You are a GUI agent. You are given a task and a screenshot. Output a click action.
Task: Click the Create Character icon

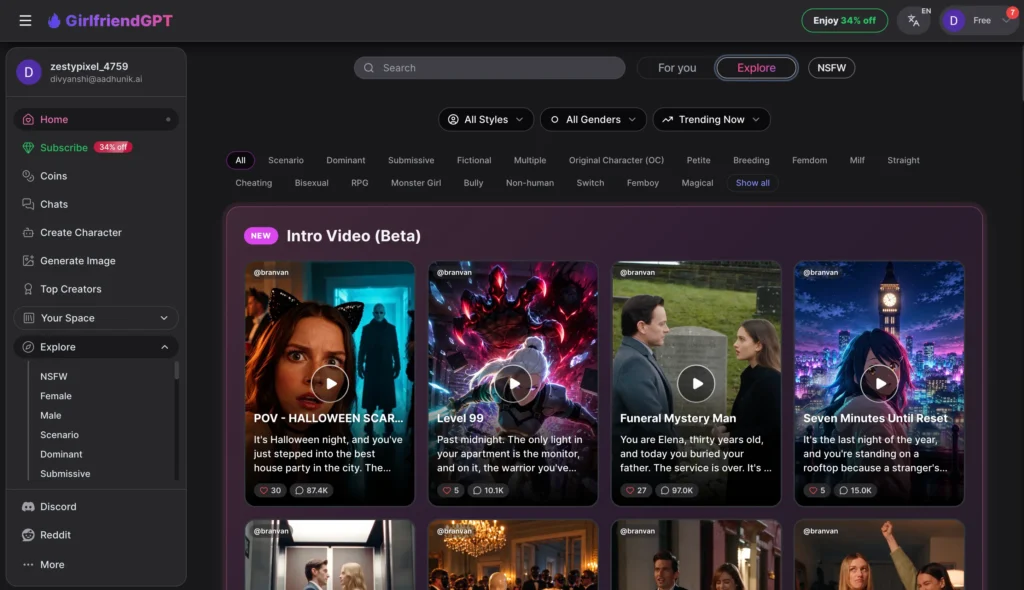point(28,233)
